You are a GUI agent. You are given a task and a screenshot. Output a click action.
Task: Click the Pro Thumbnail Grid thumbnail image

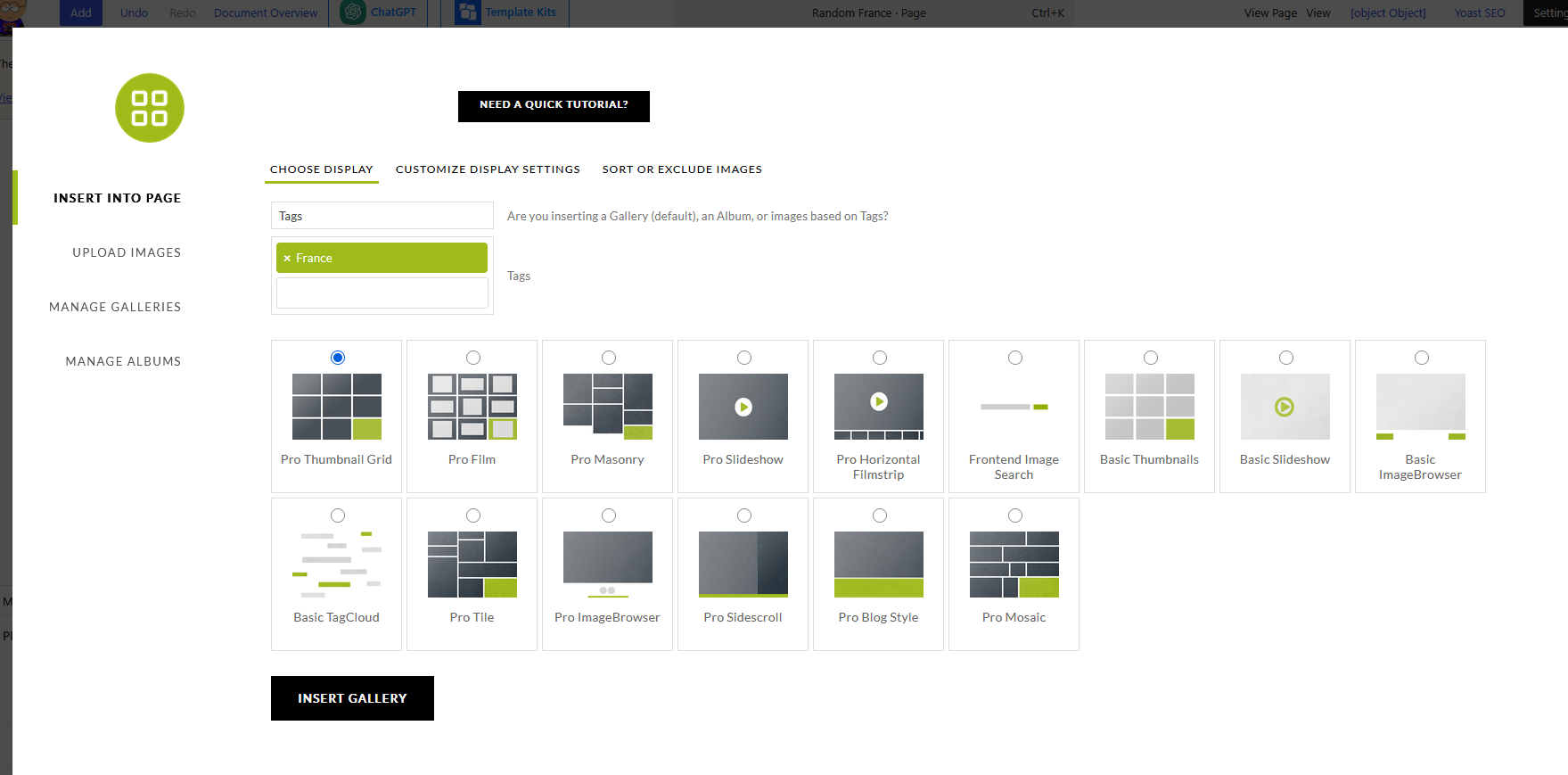[x=337, y=407]
